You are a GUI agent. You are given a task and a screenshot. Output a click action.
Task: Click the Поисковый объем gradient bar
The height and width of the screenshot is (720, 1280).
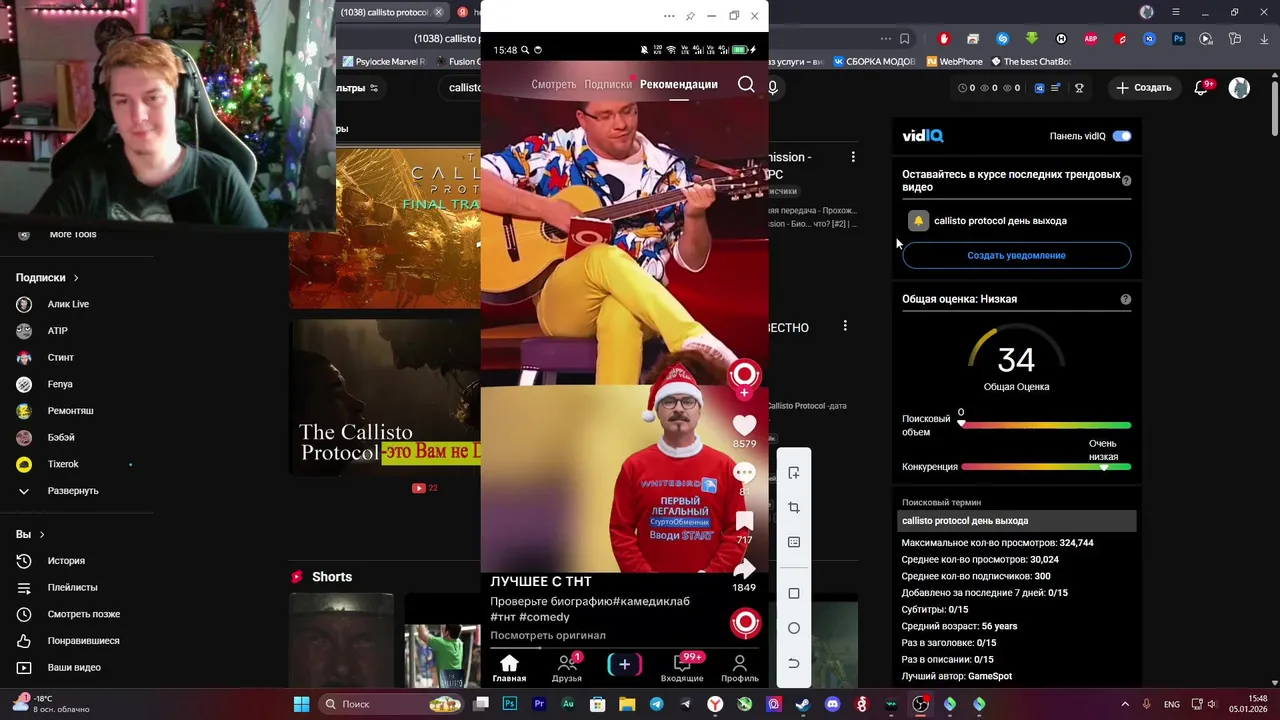[x=1046, y=425]
